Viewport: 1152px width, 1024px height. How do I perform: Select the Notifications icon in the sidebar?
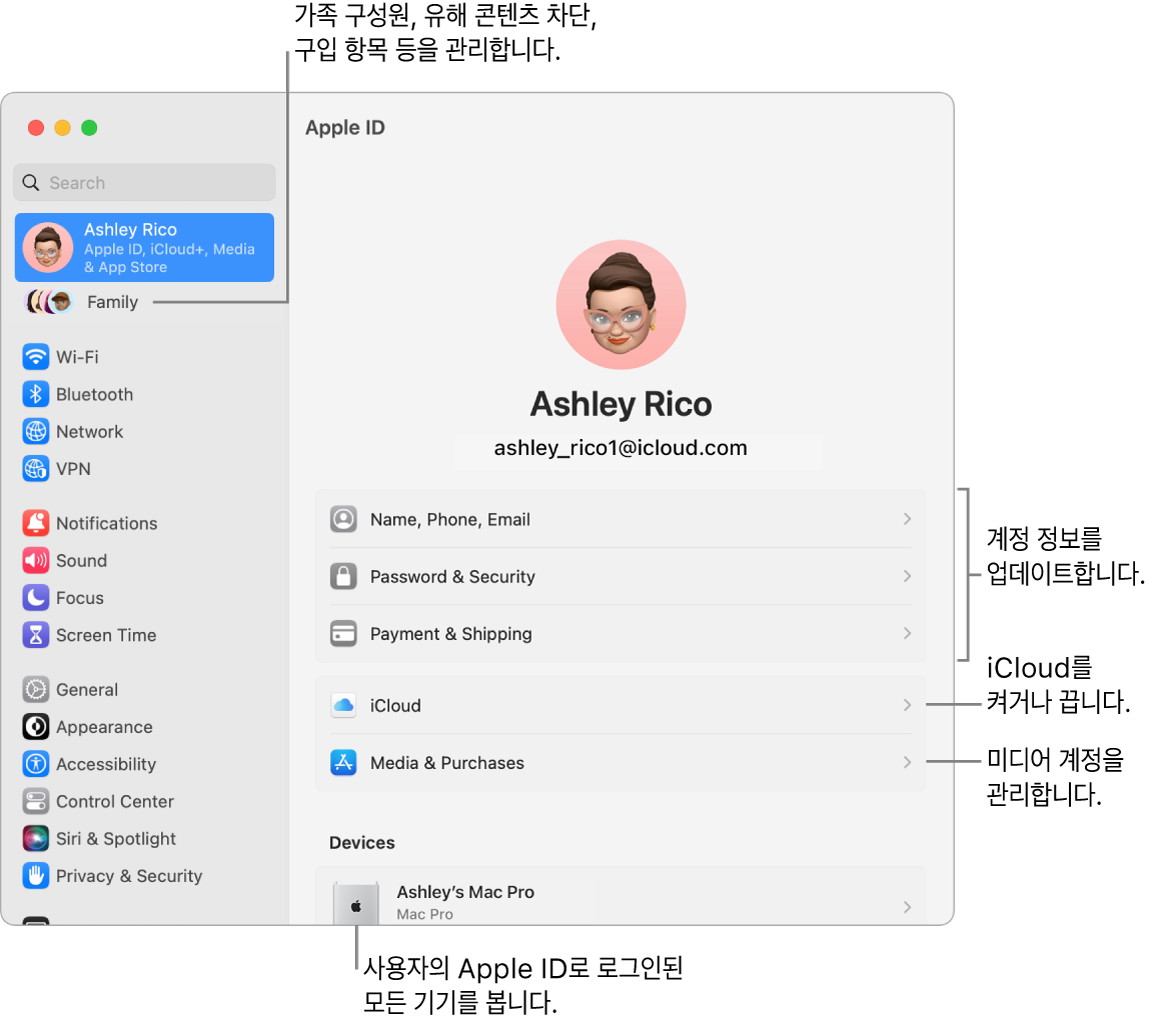34,522
